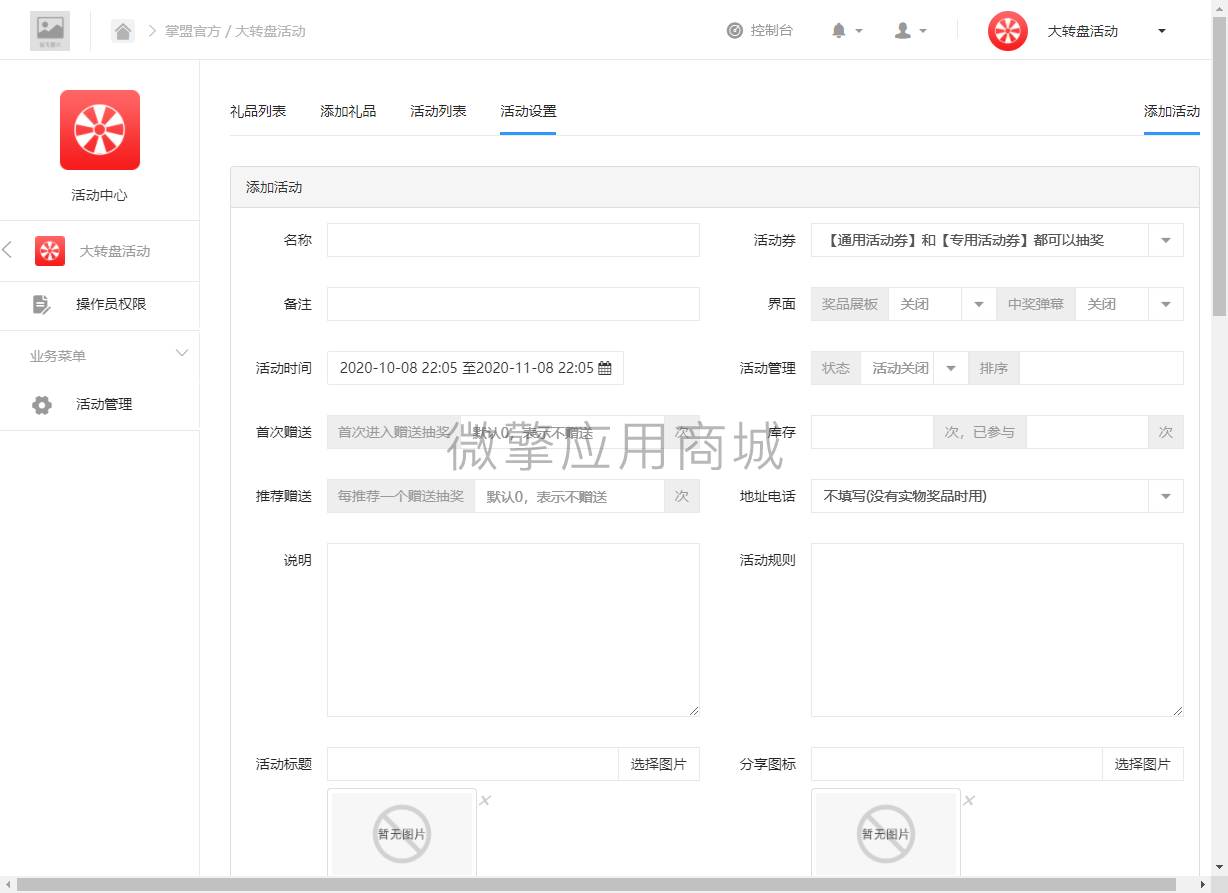Click the 活动标题 image path field
1228x893 pixels.
[x=472, y=764]
